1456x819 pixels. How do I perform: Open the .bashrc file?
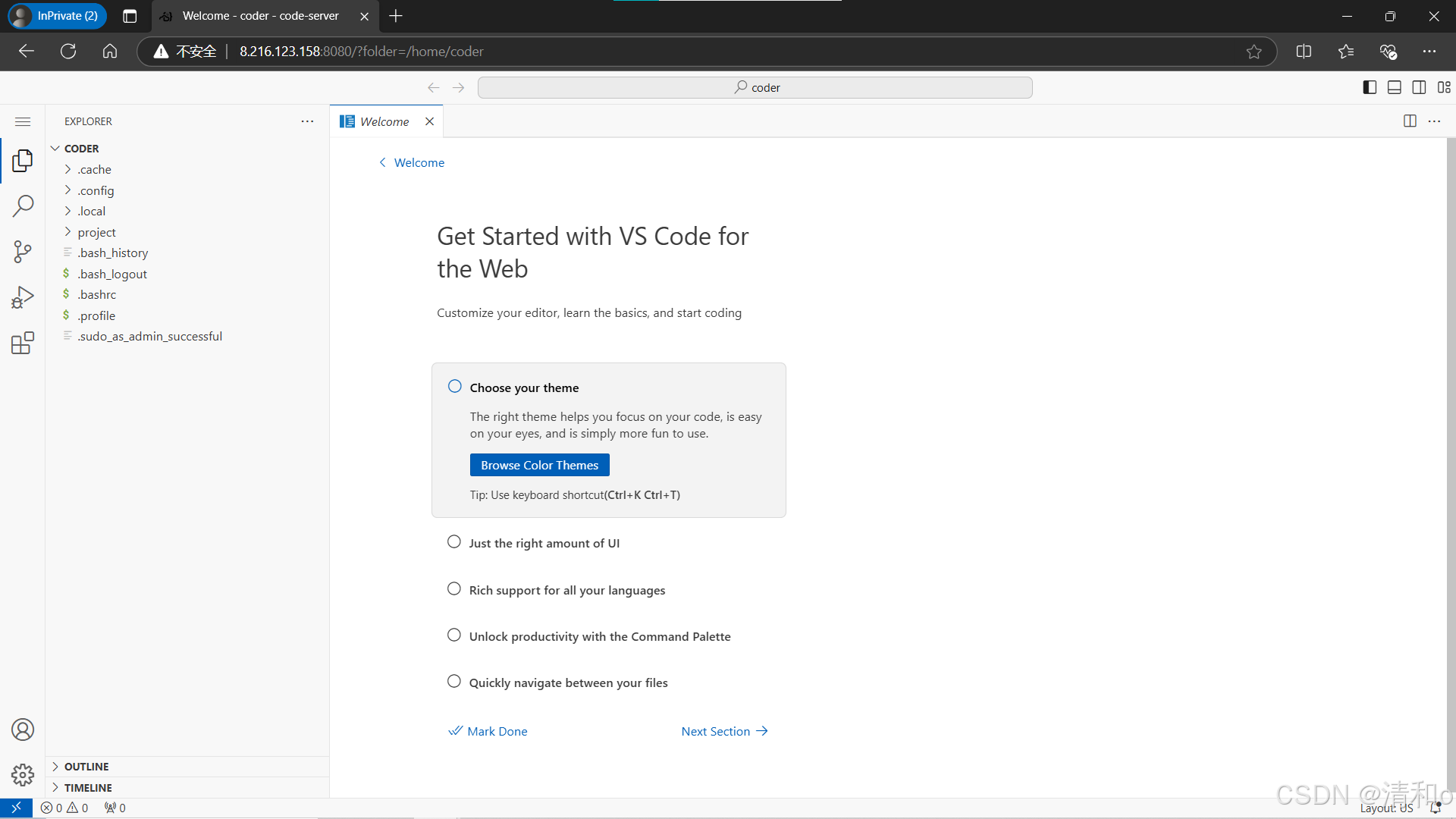pos(187,294)
